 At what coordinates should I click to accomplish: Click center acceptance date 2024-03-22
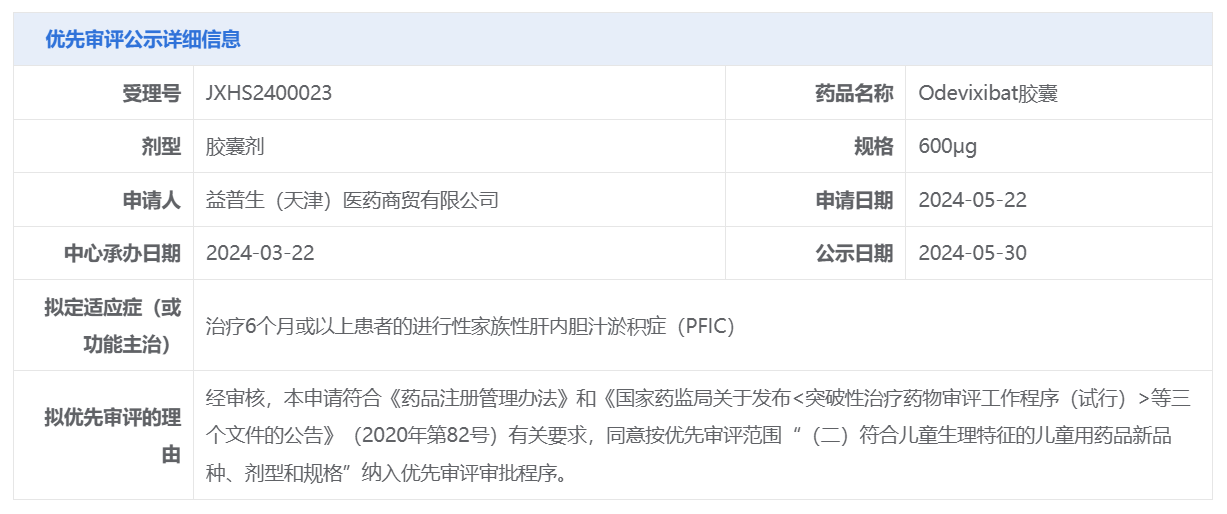(x=260, y=253)
